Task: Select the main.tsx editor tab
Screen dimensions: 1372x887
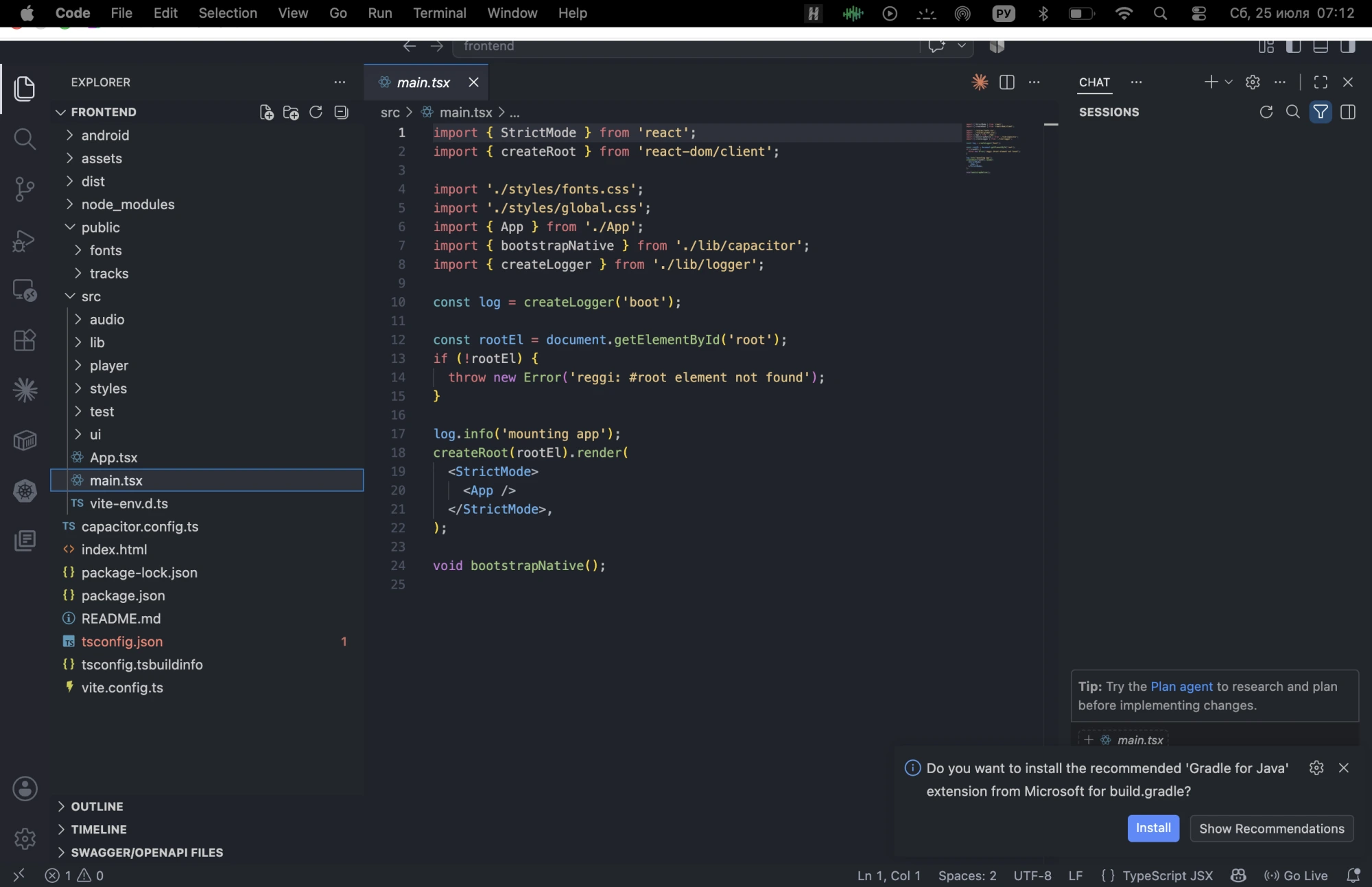Action: tap(423, 82)
